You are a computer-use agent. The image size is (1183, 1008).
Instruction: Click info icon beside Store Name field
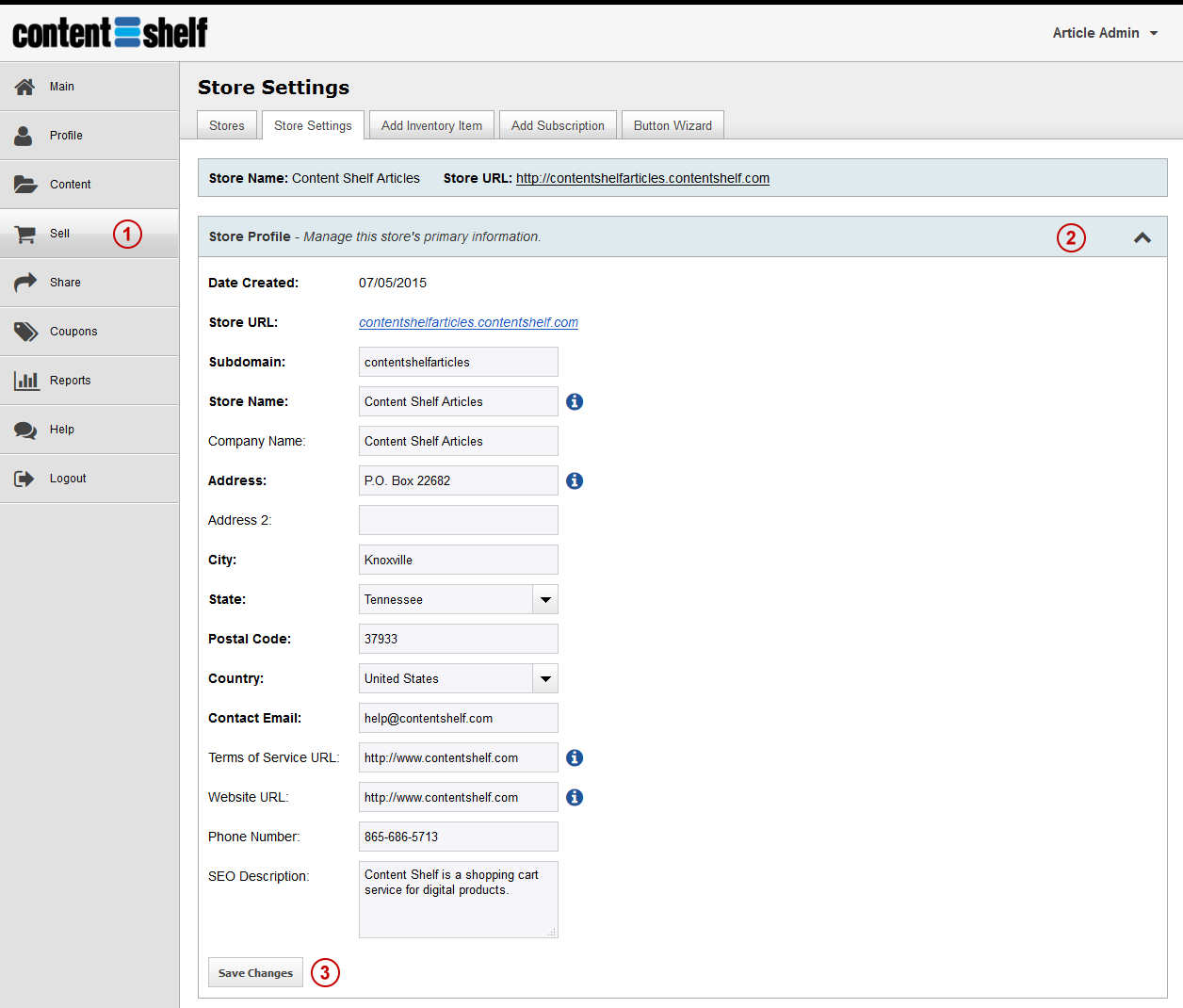tap(575, 401)
